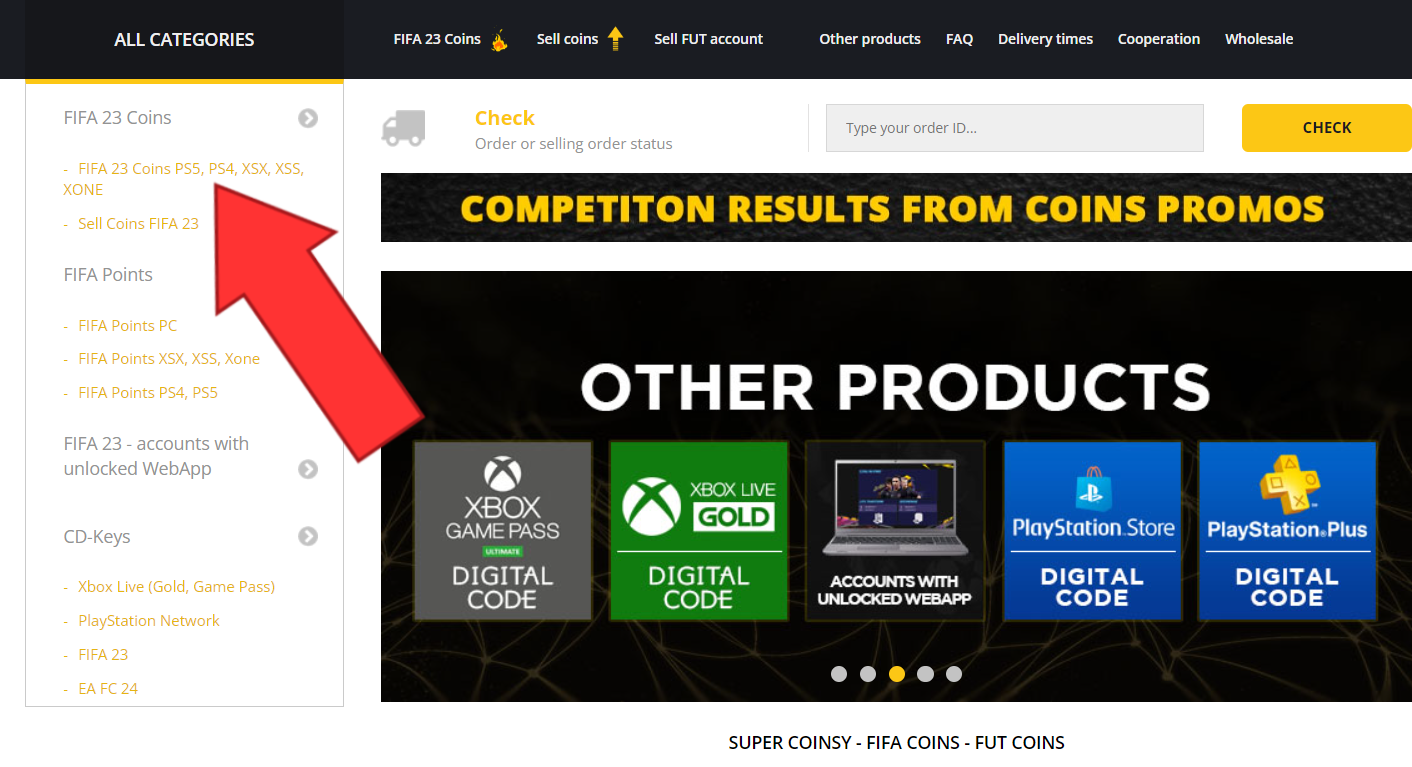Open the Xbox Game Pass digital code tile

coord(503,531)
